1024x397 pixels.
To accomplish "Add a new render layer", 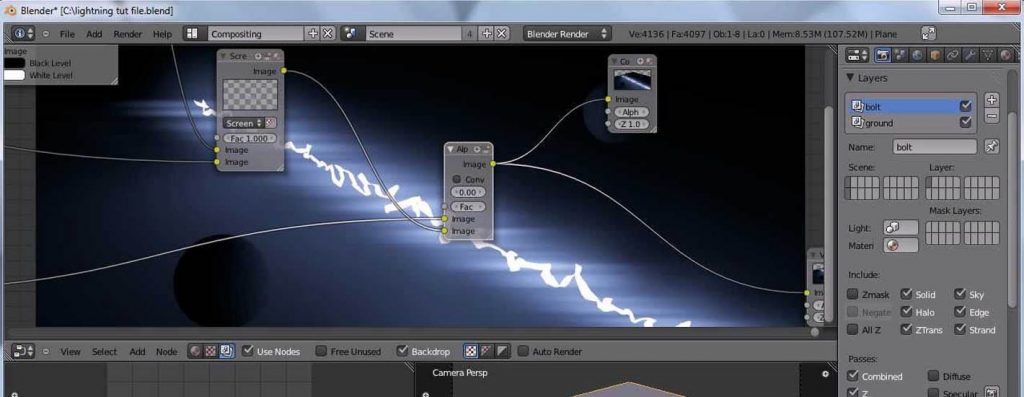I will [992, 100].
